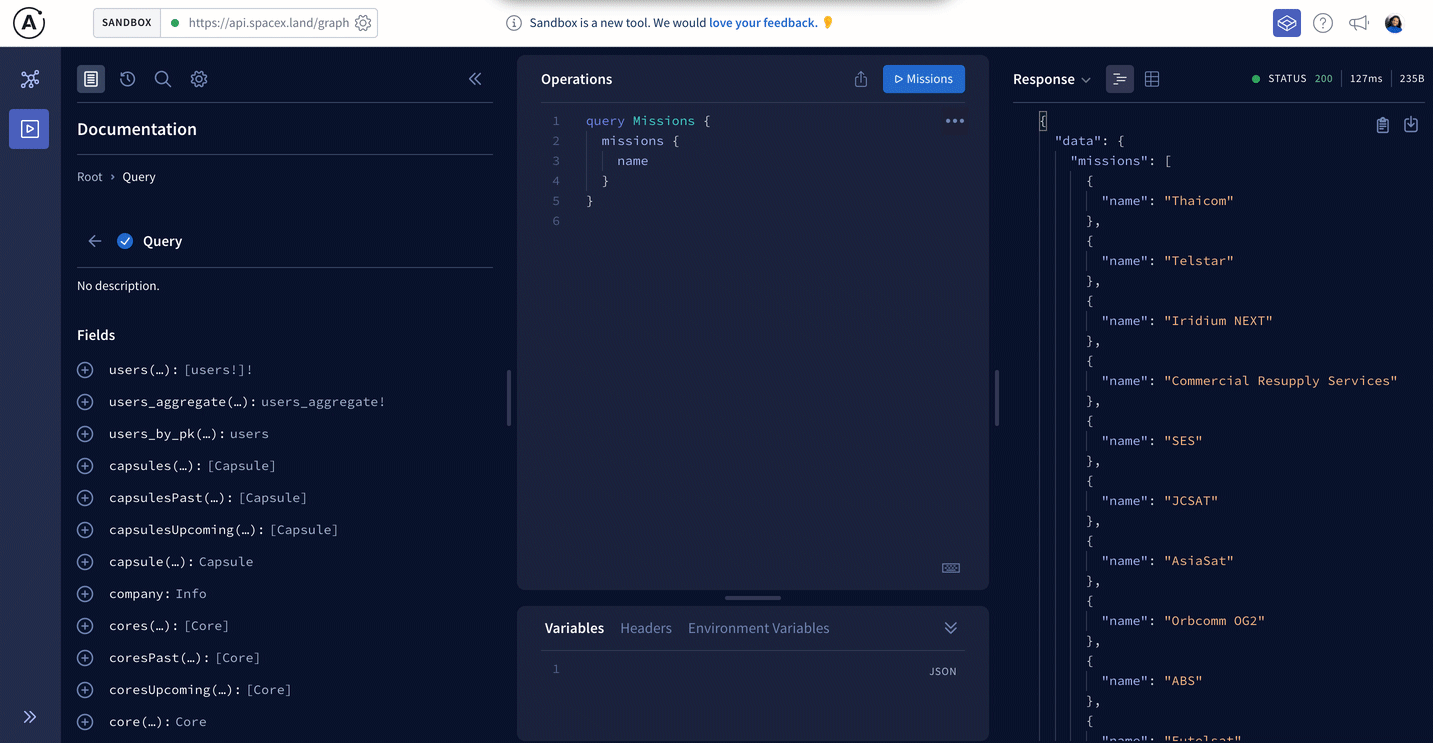This screenshot has height=743, width=1433.
Task: Add the users_aggregate field
Action: click(85, 402)
